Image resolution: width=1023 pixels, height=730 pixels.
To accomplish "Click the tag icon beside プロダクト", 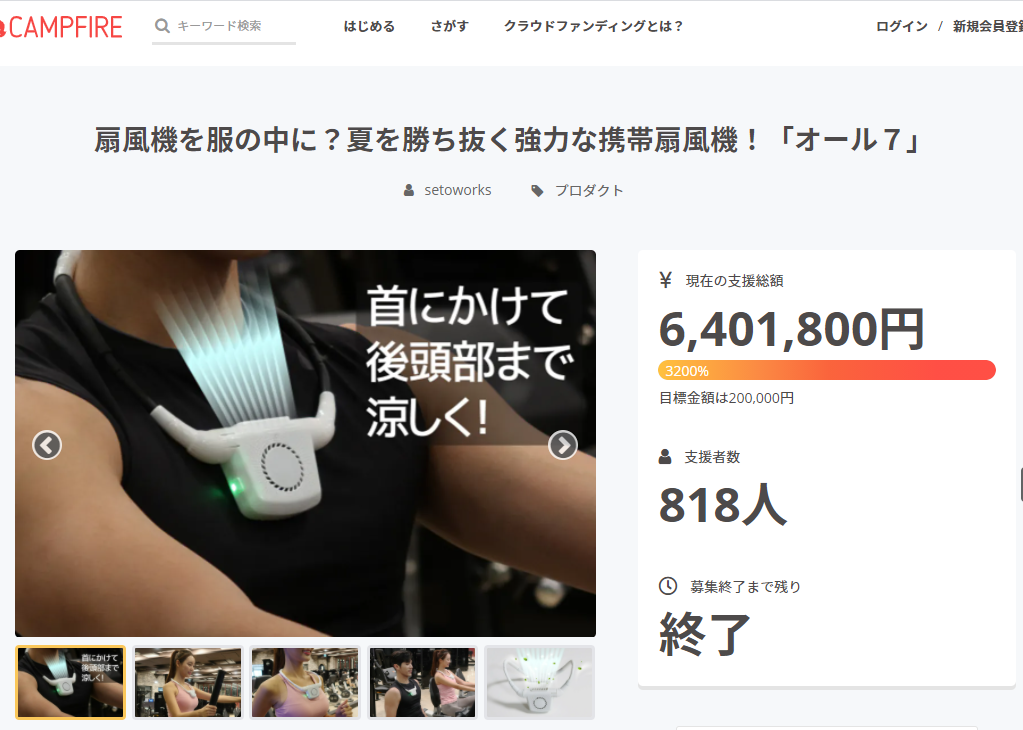I will pyautogui.click(x=537, y=190).
